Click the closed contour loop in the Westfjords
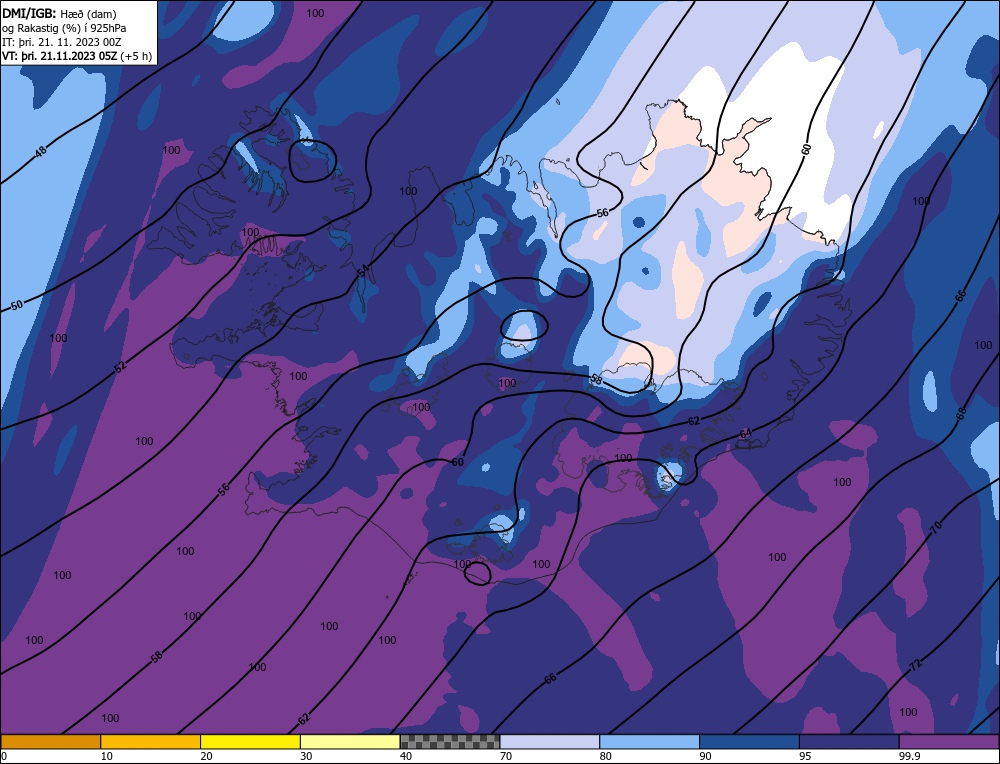 coord(312,161)
